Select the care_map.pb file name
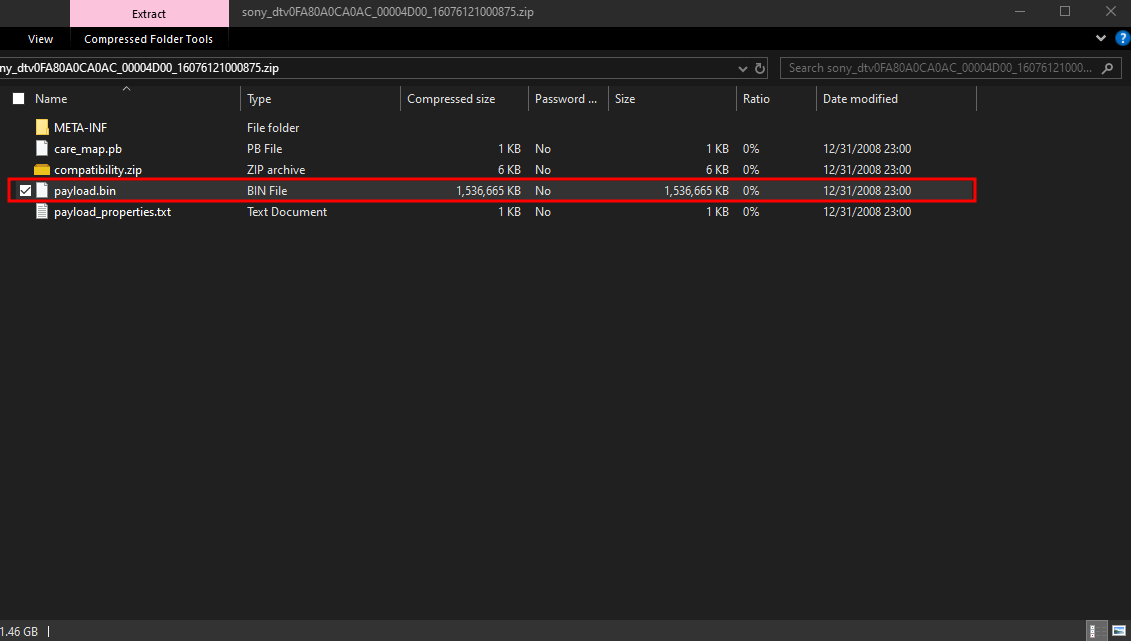 pyautogui.click(x=88, y=149)
